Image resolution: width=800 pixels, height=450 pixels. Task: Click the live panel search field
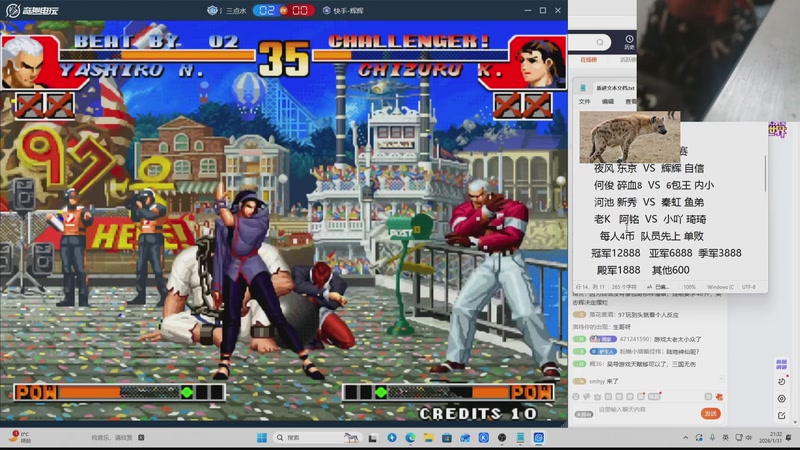pyautogui.click(x=588, y=42)
